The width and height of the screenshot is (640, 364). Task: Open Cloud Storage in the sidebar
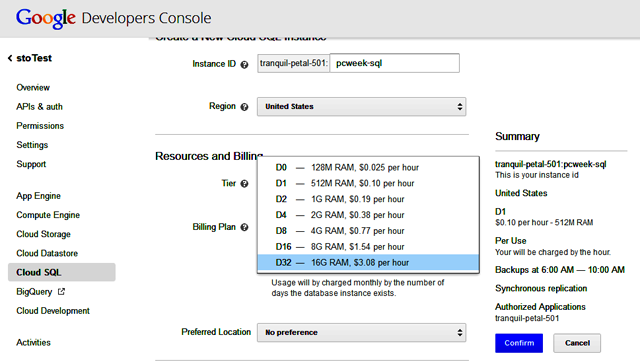pyautogui.click(x=43, y=235)
